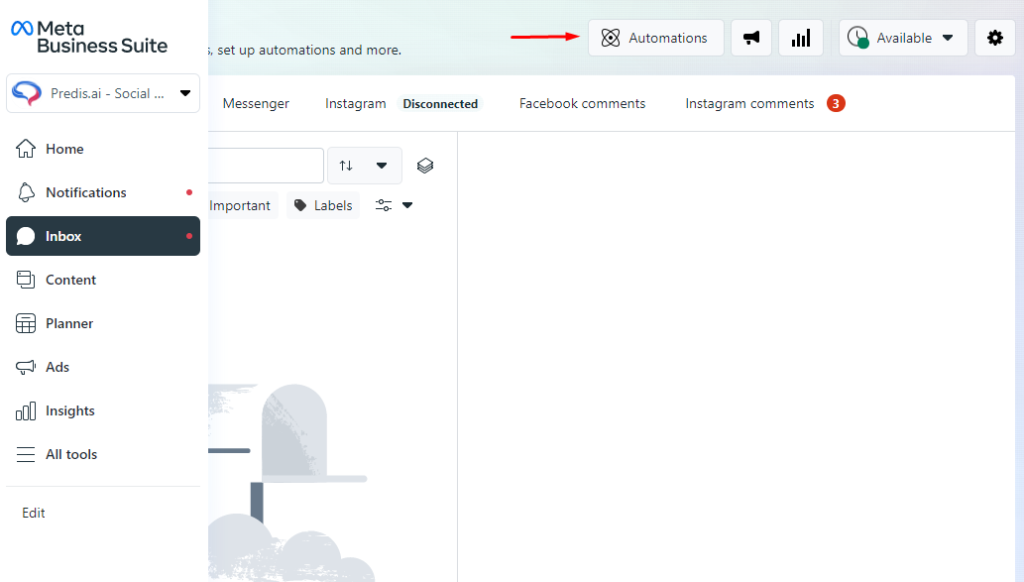Screen dimensions: 1024x582
Task: Open Content in sidebar
Action: pyautogui.click(x=103, y=280)
